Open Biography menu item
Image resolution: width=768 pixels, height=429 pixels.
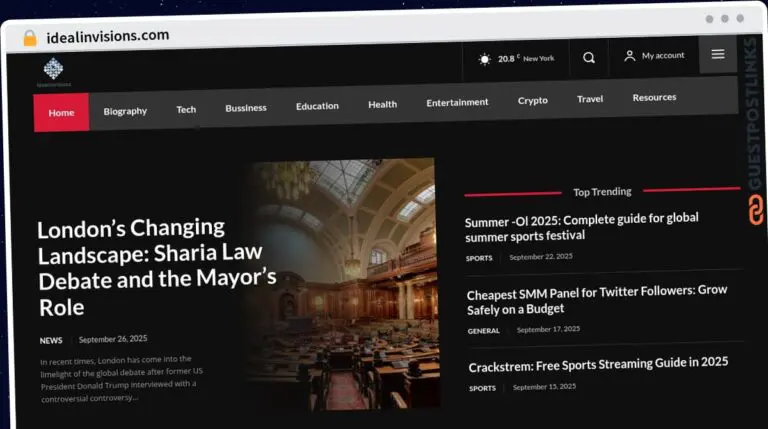pyautogui.click(x=125, y=111)
